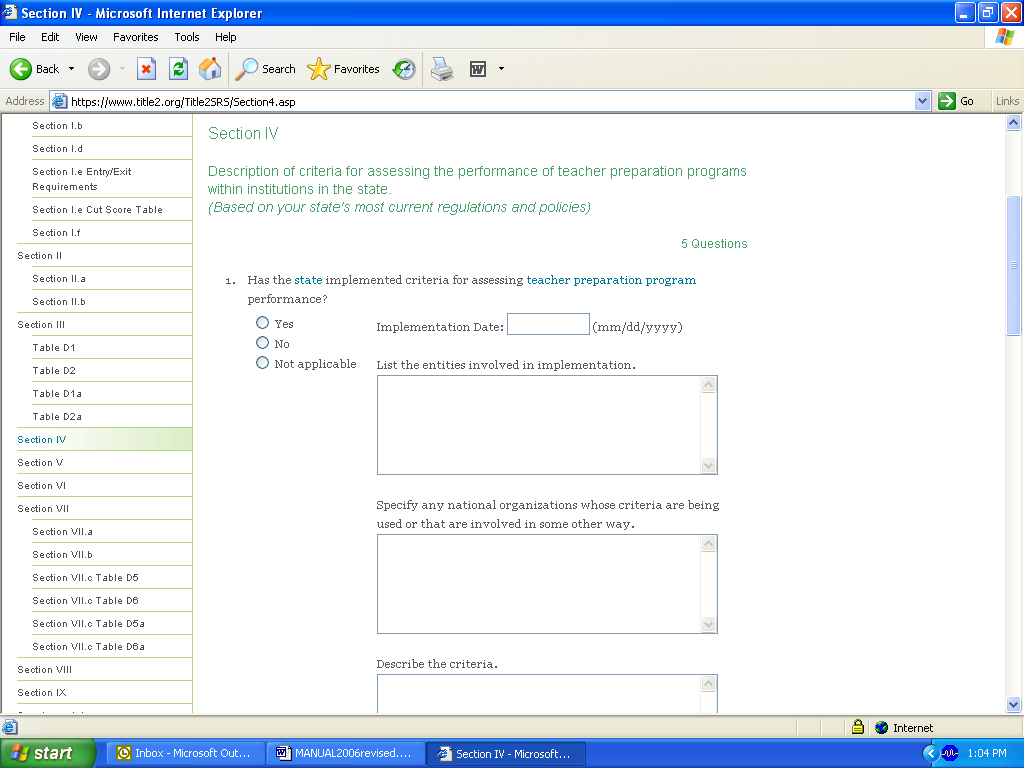Screen dimensions: 1024x768
Task: Open the History clock icon
Action: [x=404, y=69]
